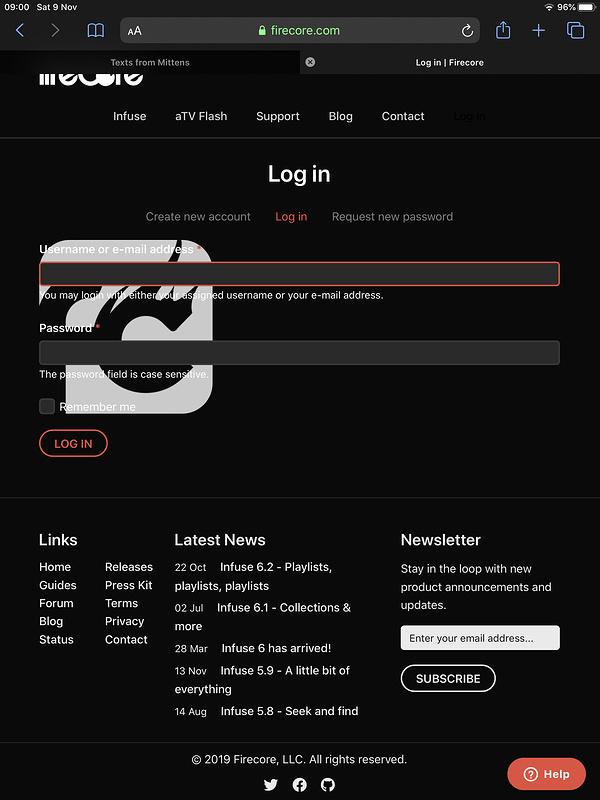Visit the Forum footer link

pyautogui.click(x=56, y=603)
